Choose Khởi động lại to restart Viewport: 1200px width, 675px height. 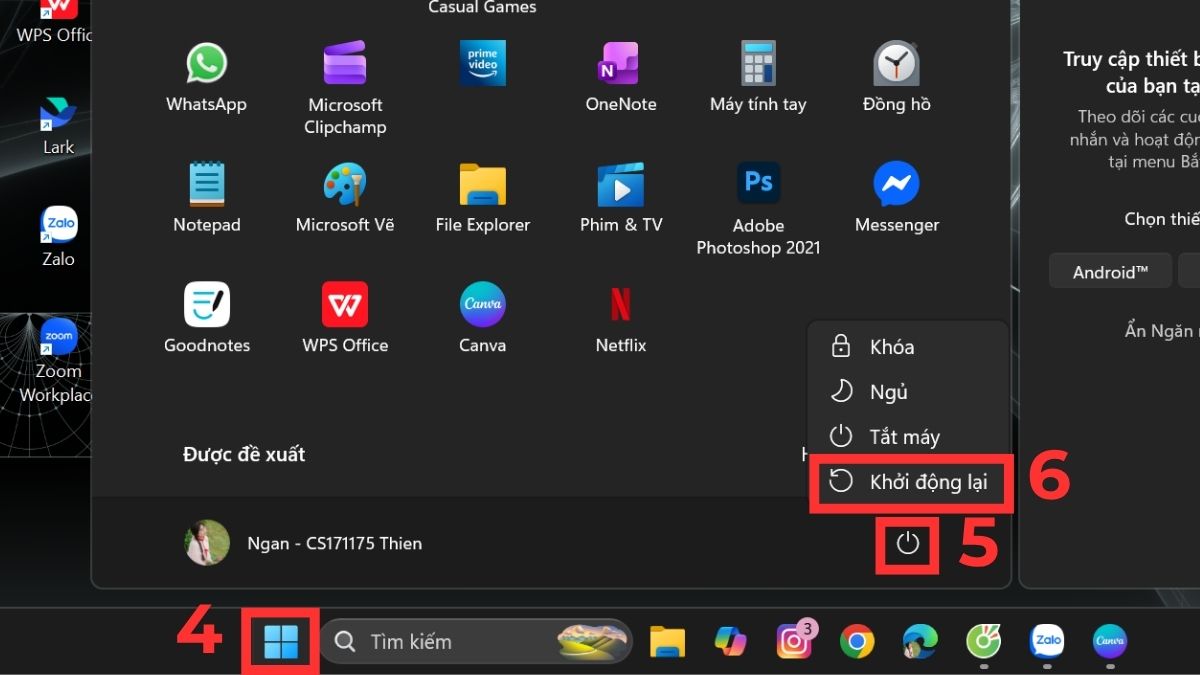pyautogui.click(x=908, y=482)
